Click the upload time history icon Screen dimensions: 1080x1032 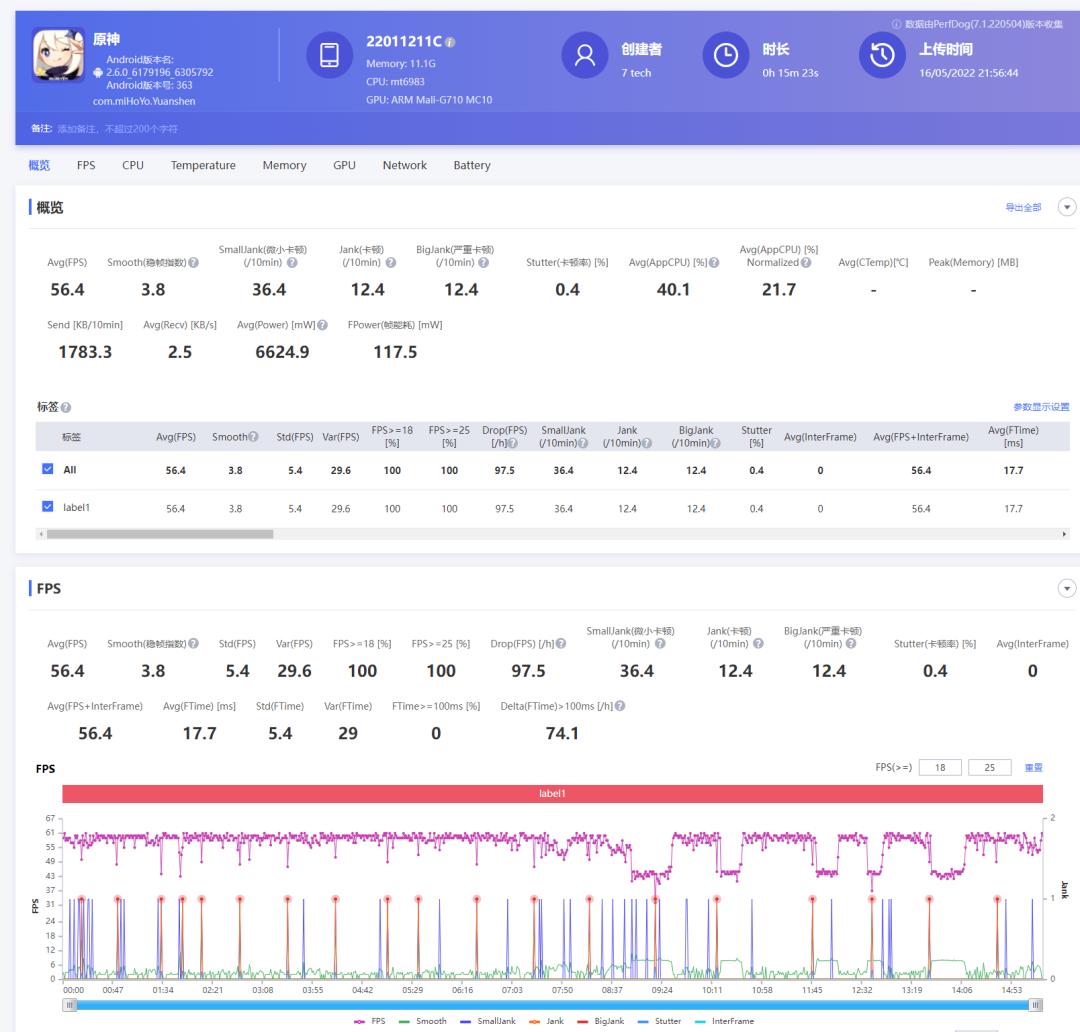click(x=882, y=57)
